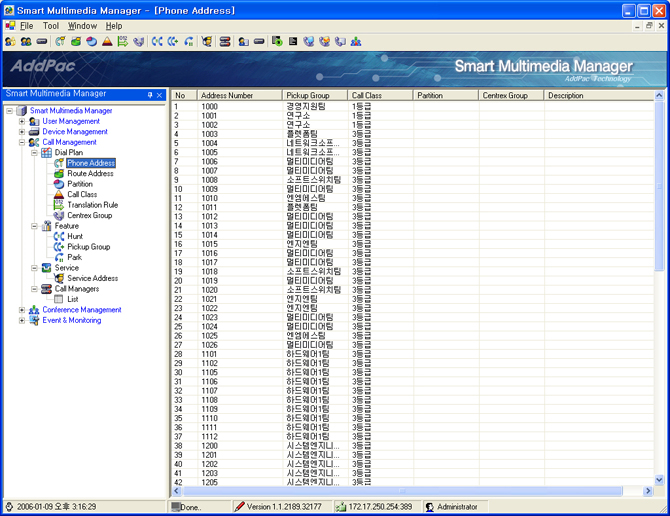This screenshot has width=670, height=516.
Task: Click the first toolbar icon for User Management
Action: pyautogui.click(x=10, y=42)
